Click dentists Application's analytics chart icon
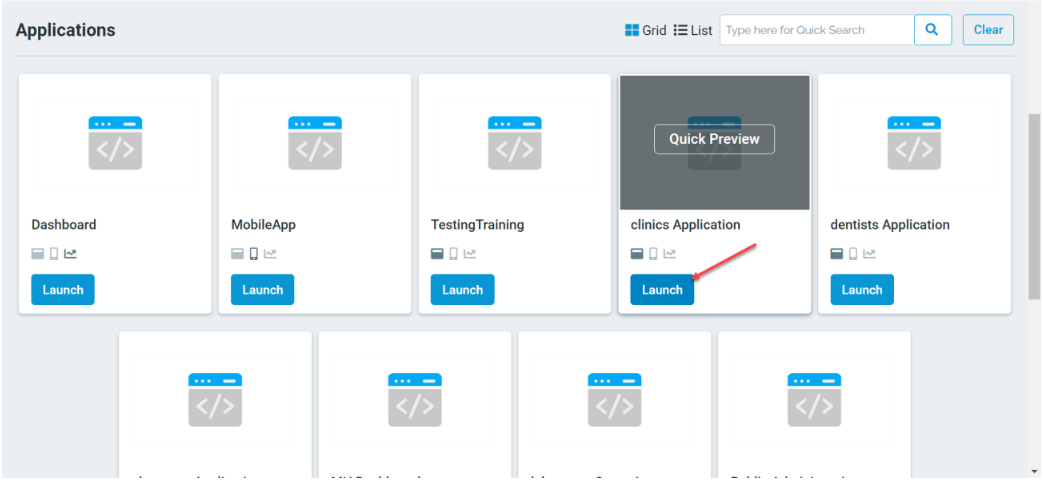The width and height of the screenshot is (1043, 480). [869, 253]
